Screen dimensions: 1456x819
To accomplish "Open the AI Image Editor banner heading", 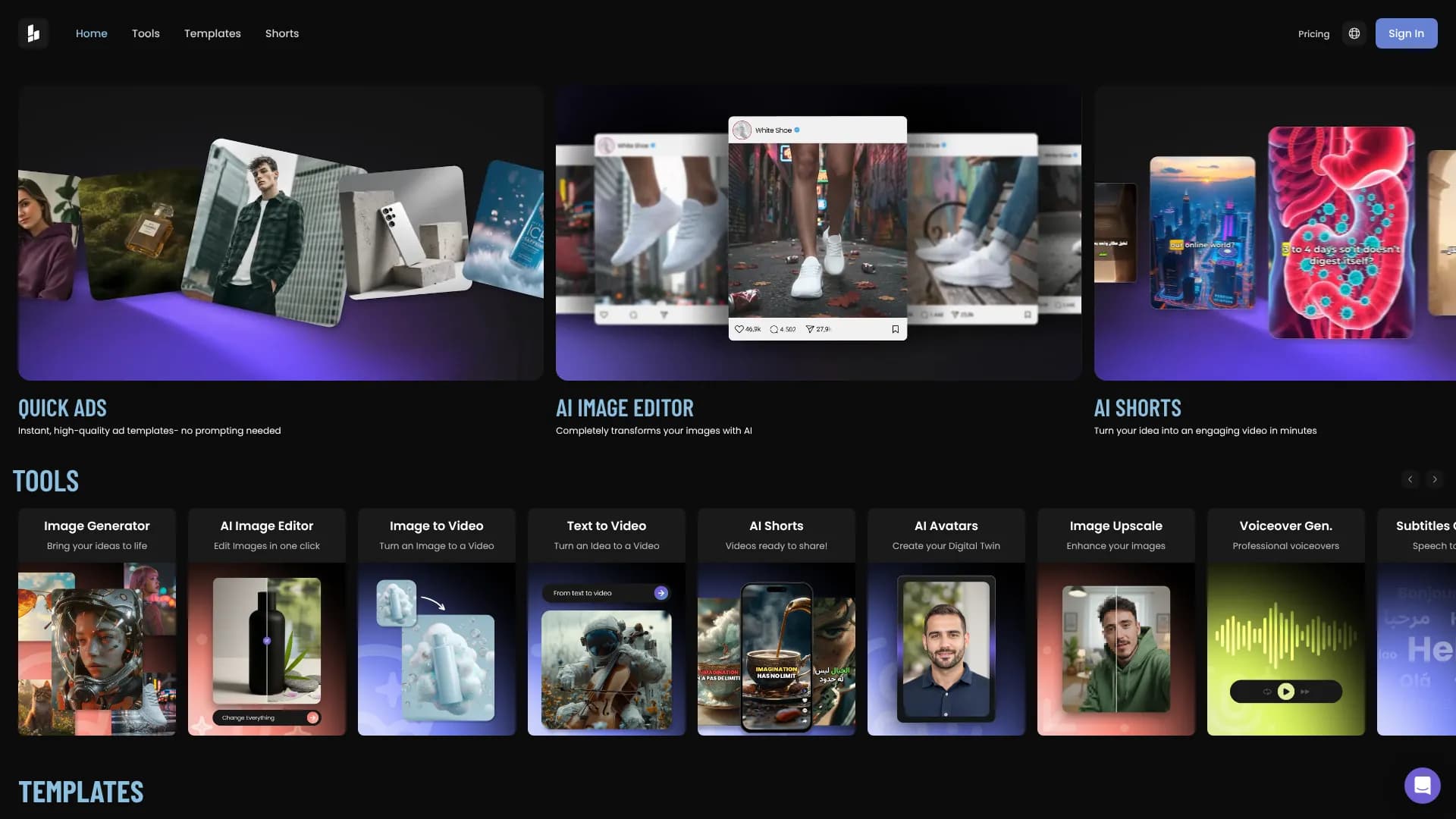I will 625,408.
